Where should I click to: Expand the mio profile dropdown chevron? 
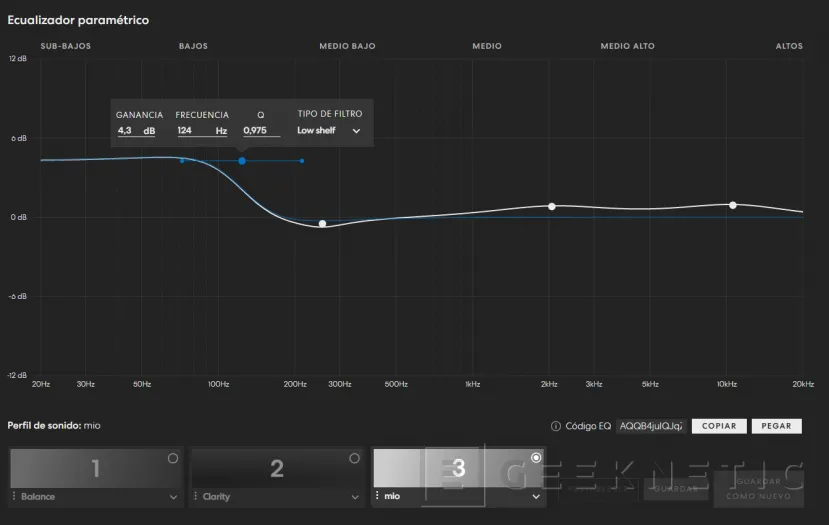coord(536,497)
